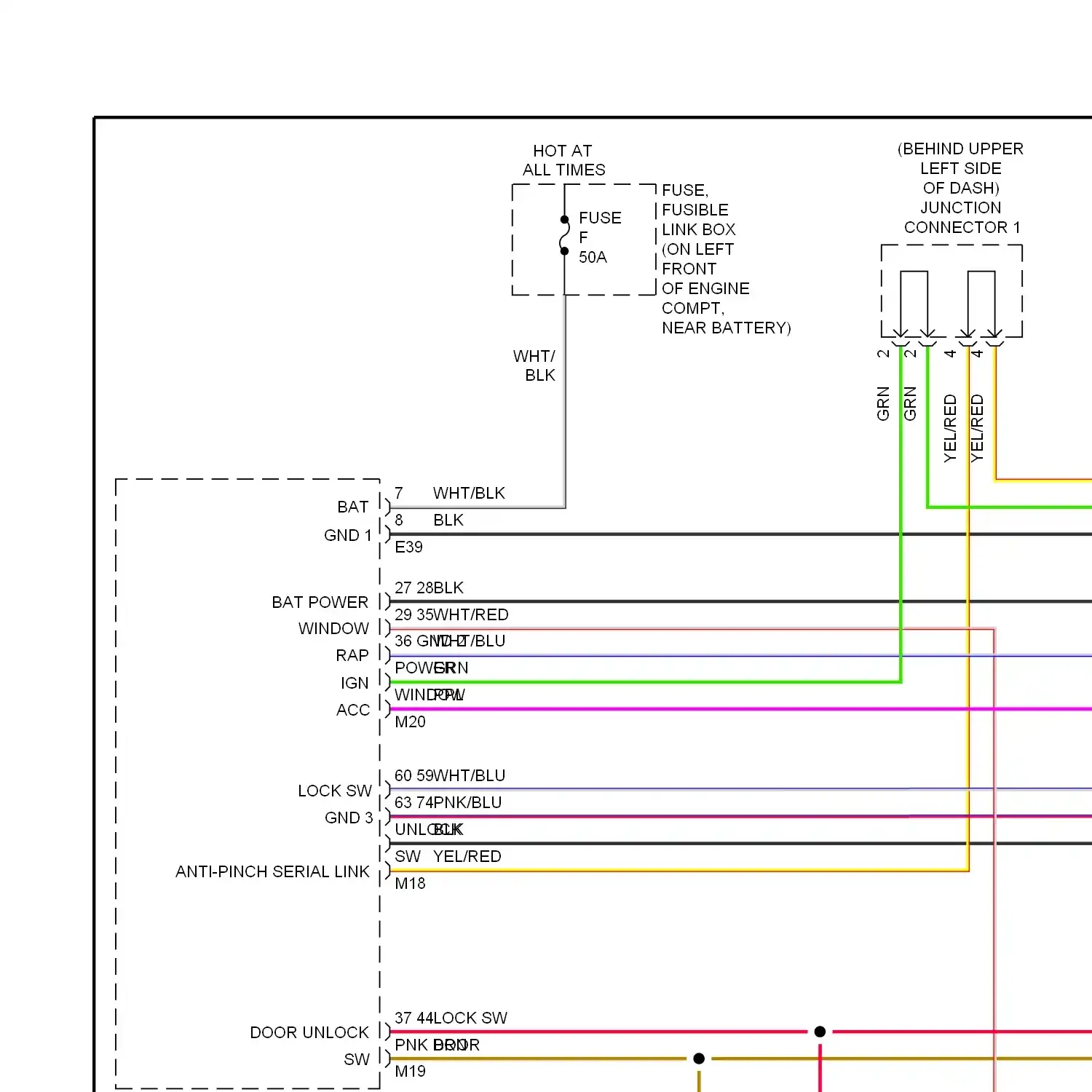Screen dimensions: 1092x1092
Task: Click the '7 WHT/BLK' pin label
Action: pyautogui.click(x=450, y=493)
